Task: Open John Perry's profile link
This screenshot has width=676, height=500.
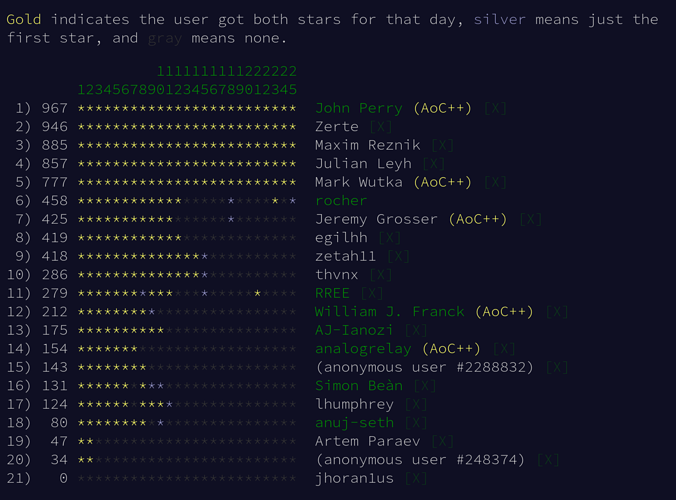Action: (359, 108)
